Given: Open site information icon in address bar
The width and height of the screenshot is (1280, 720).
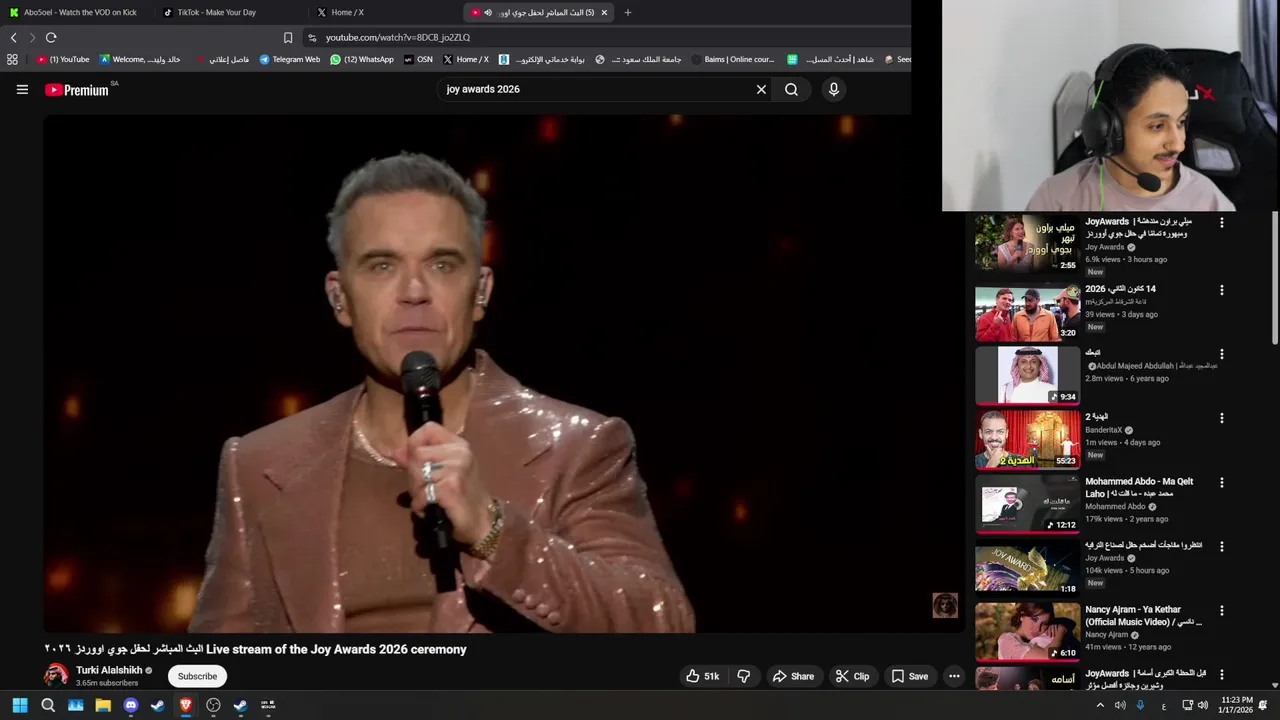Looking at the screenshot, I should (312, 37).
